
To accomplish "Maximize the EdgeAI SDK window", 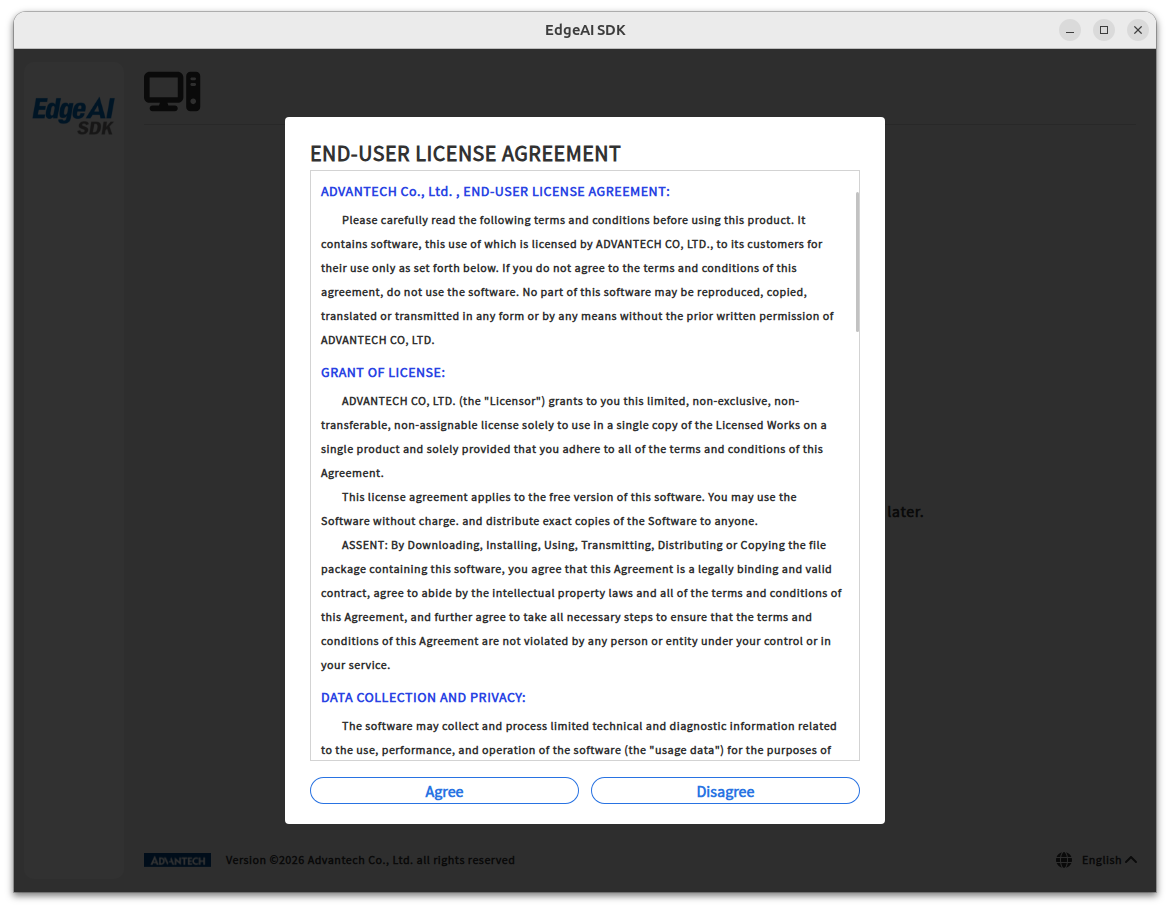I will tap(1104, 30).
